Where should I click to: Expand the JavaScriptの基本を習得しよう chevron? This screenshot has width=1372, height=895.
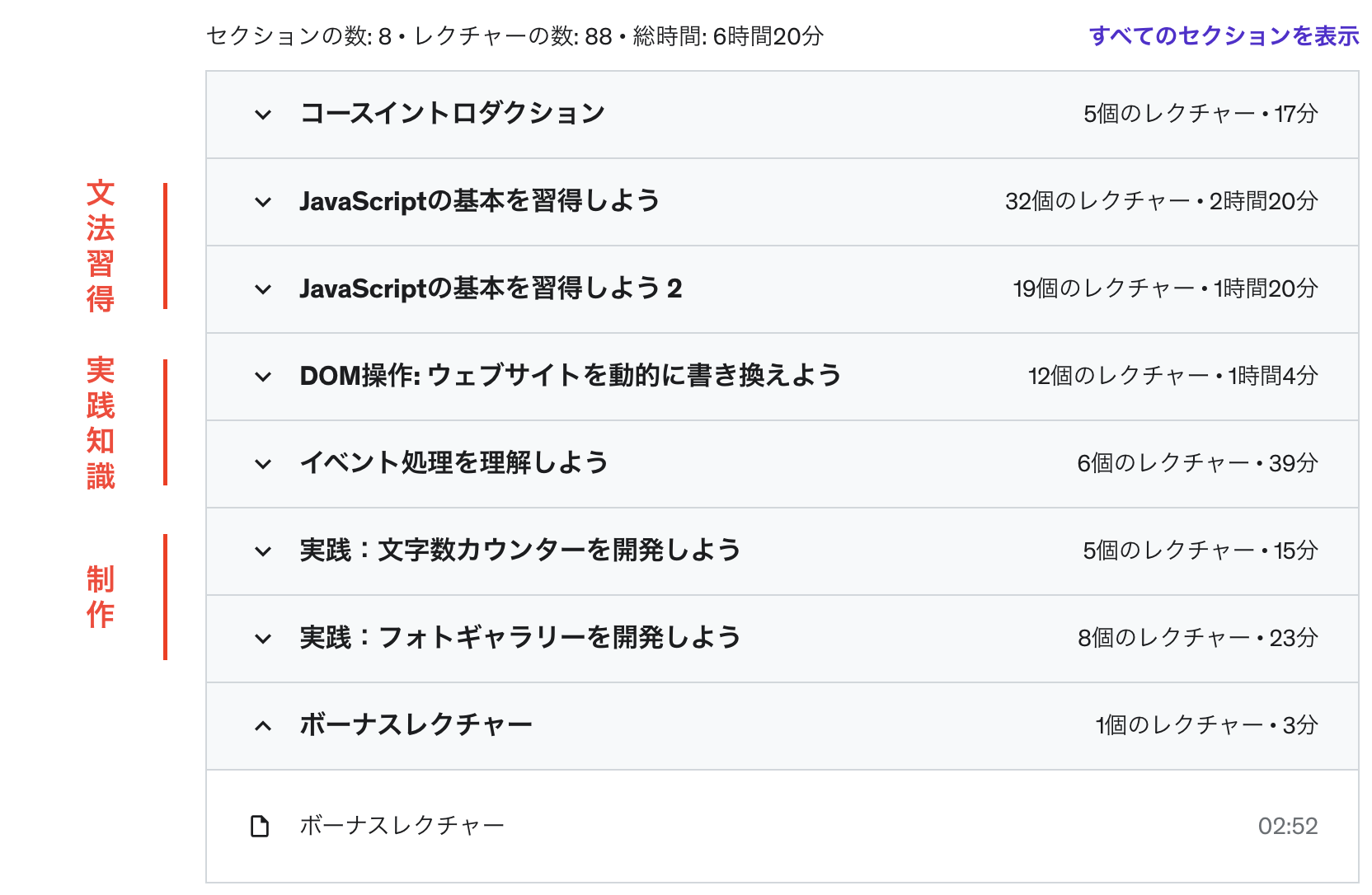263,202
